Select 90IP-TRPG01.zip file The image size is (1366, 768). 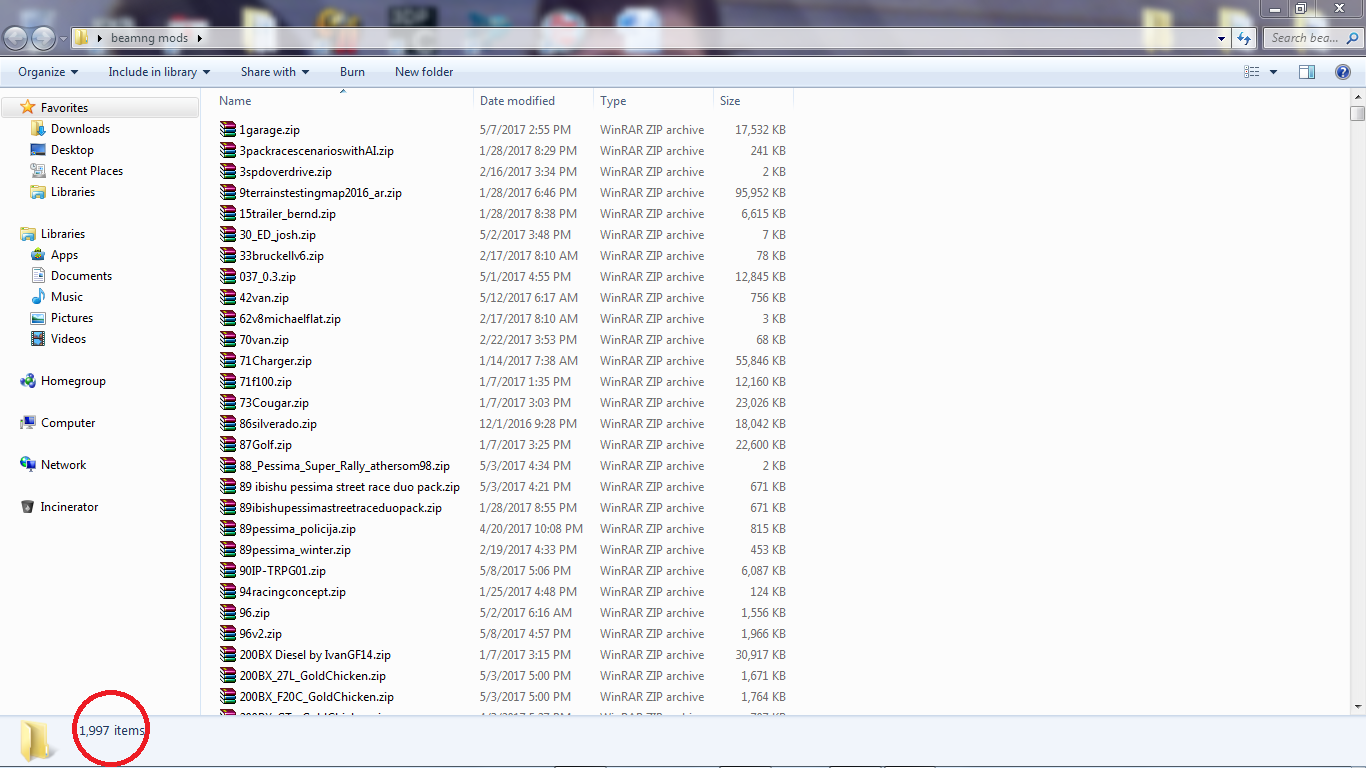pyautogui.click(x=282, y=571)
